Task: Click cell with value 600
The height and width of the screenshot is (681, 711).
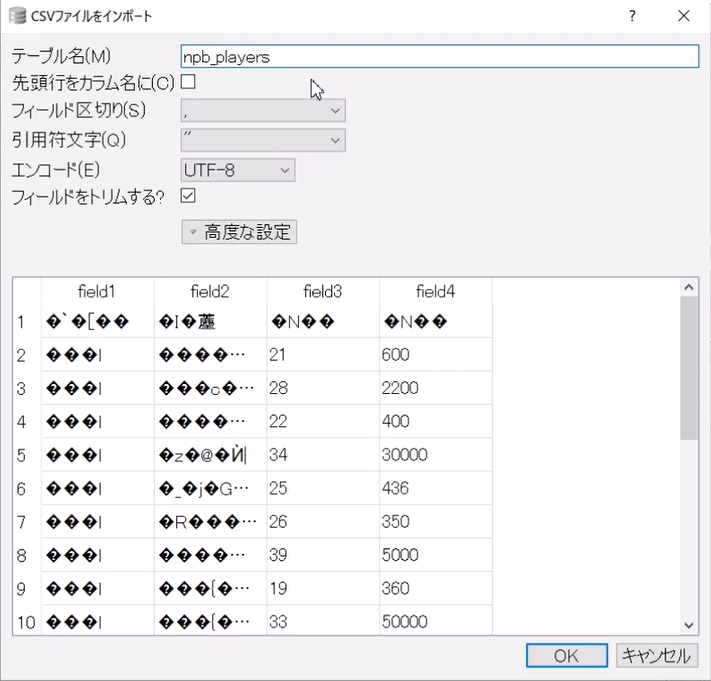Action: 436,355
